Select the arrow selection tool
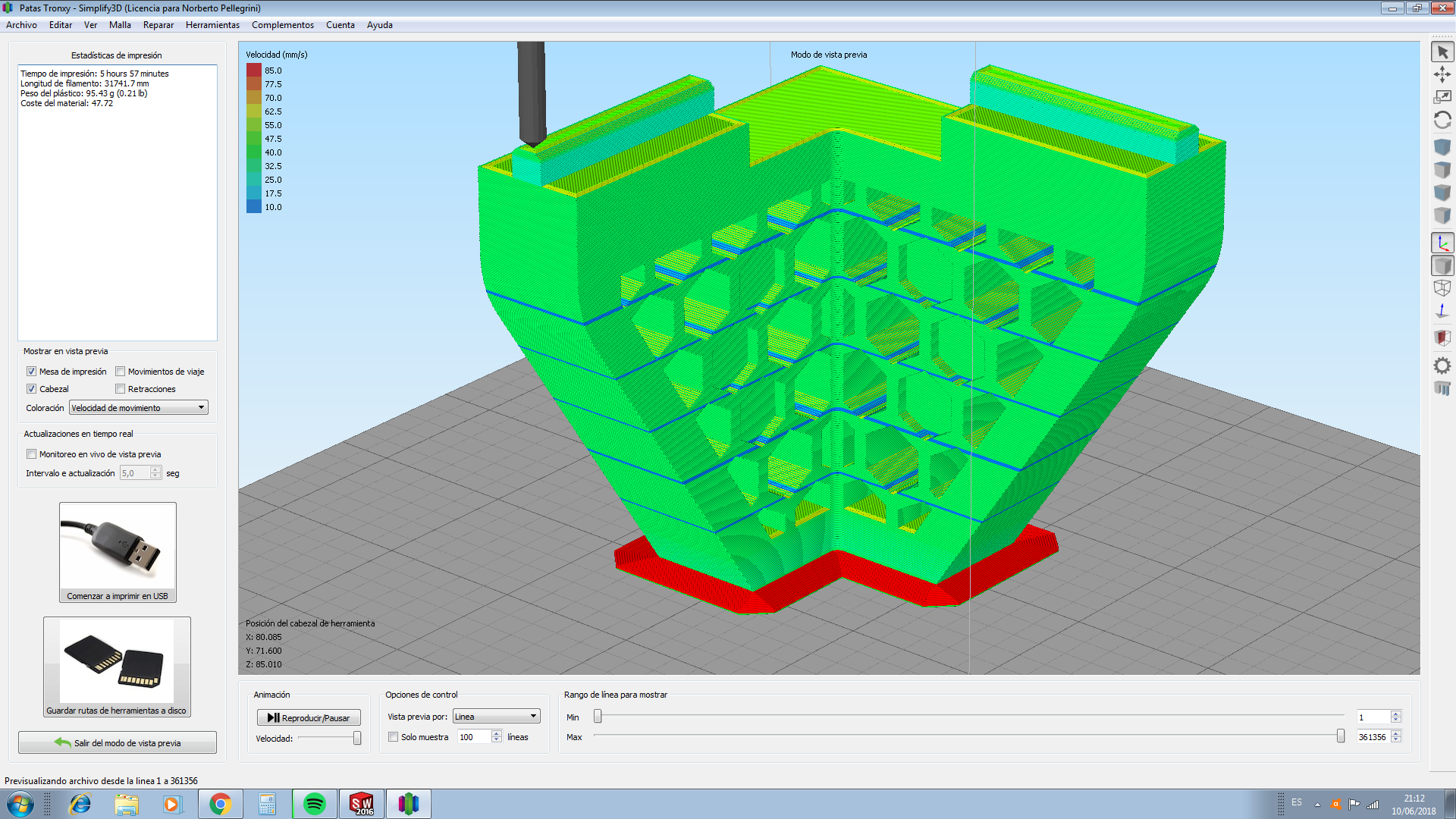1456x819 pixels. (1442, 52)
